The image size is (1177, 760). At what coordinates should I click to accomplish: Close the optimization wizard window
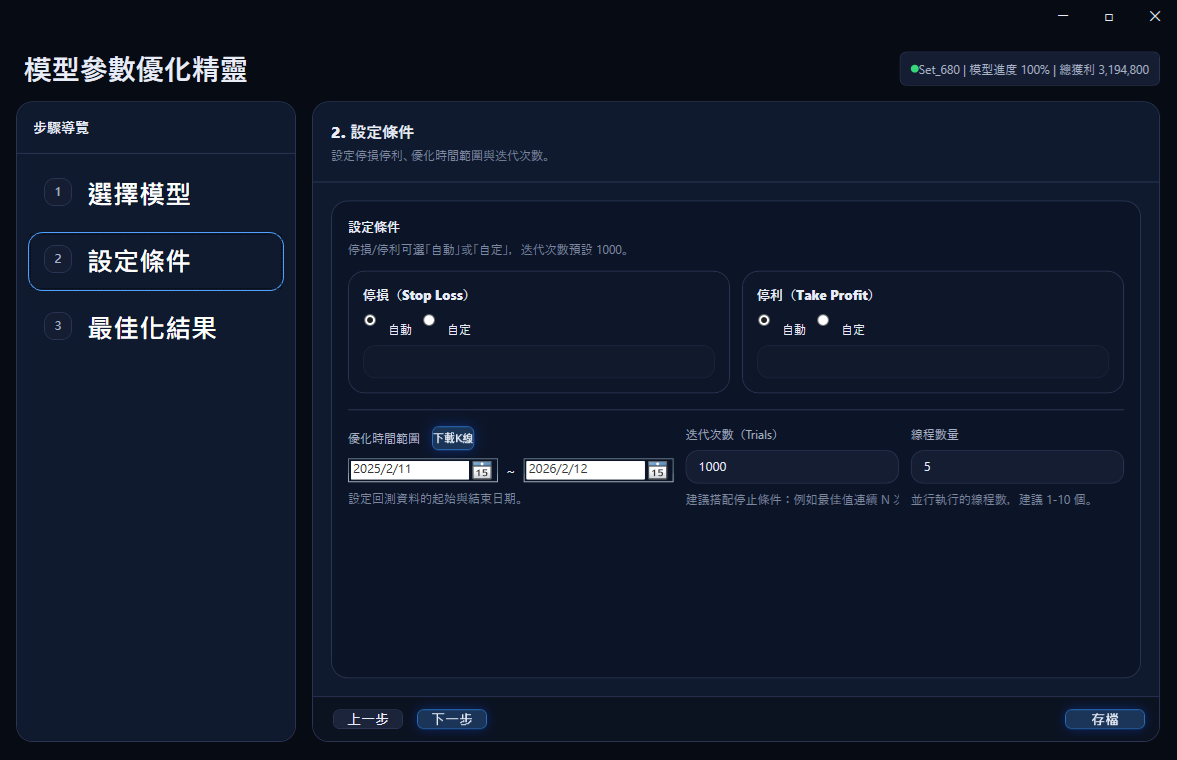pyautogui.click(x=1154, y=17)
